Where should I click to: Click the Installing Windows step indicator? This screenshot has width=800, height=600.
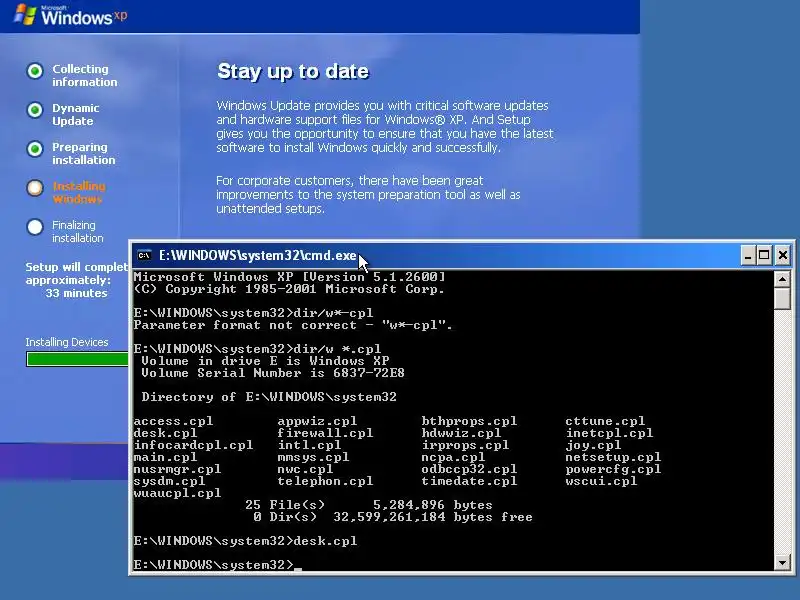(35, 188)
